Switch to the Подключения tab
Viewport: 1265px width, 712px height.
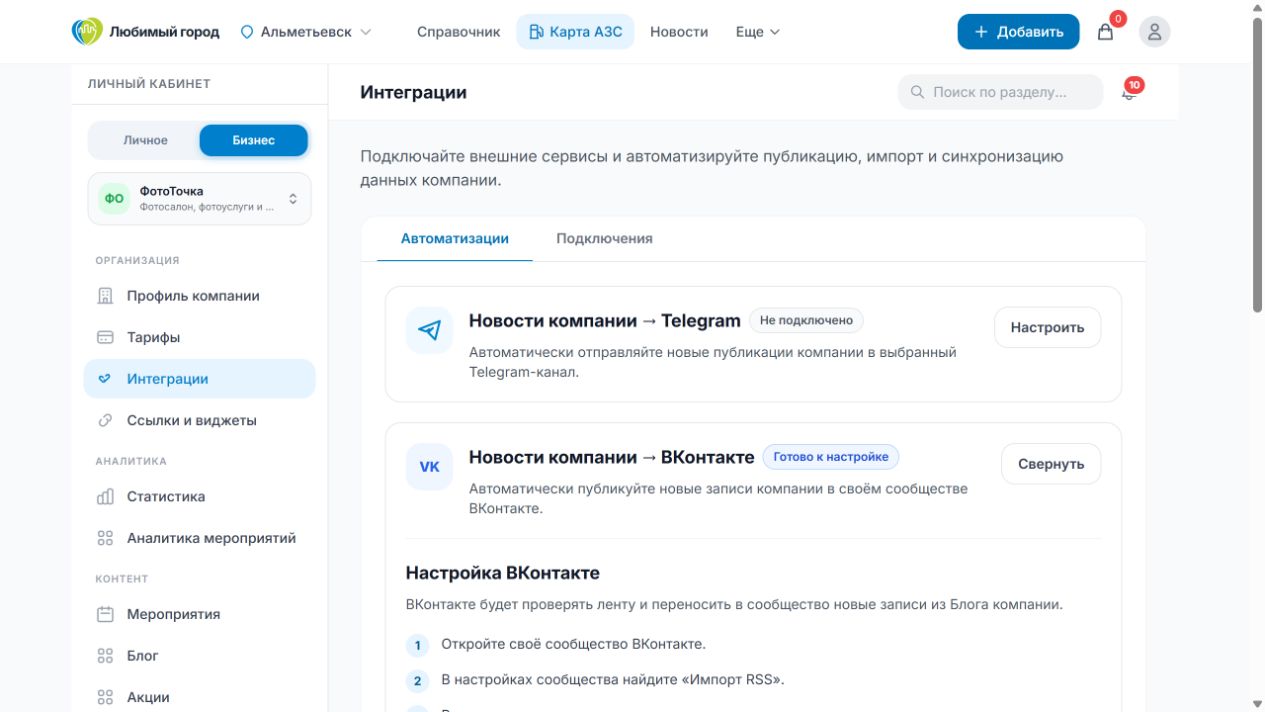point(604,239)
